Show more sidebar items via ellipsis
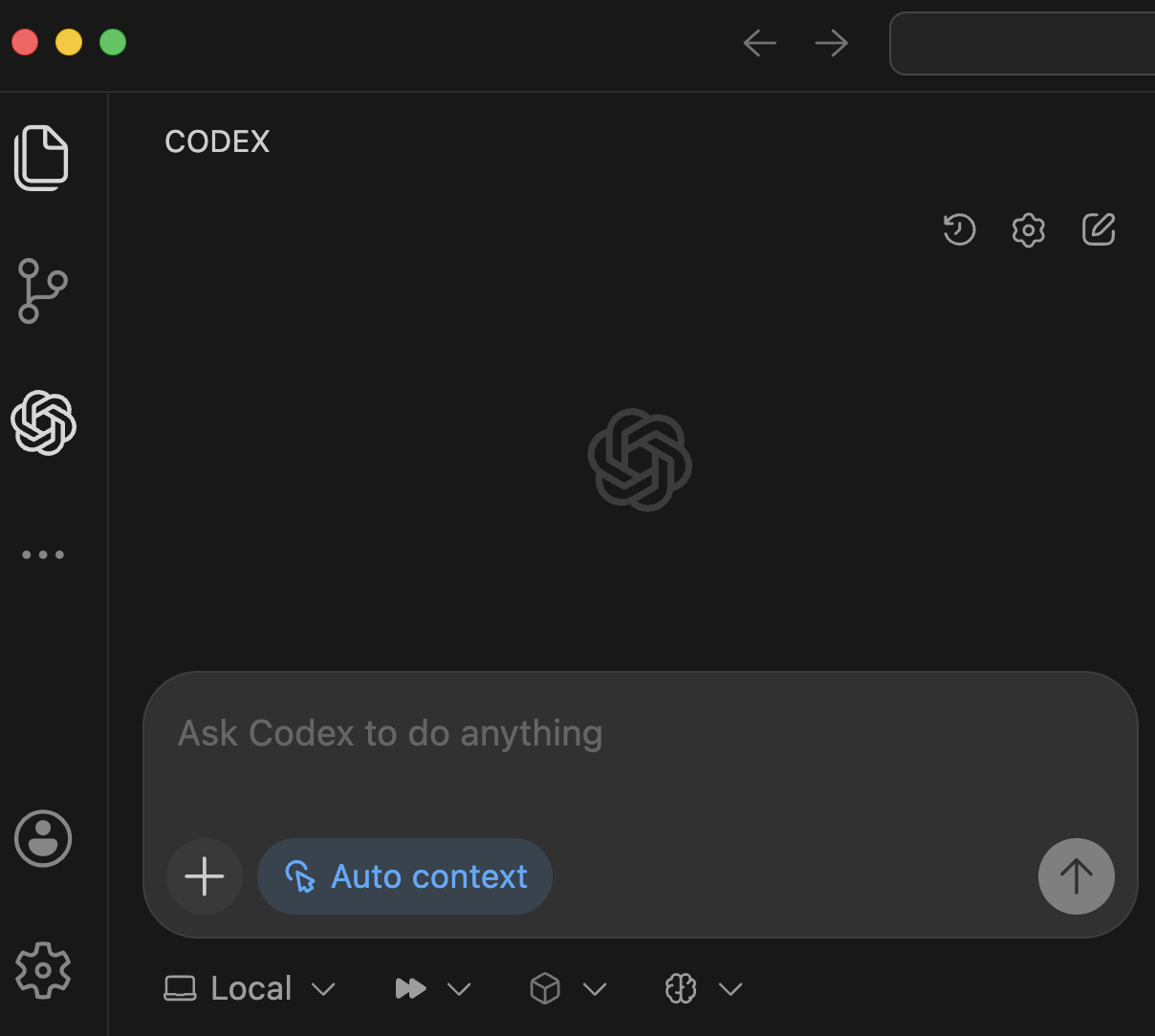The image size is (1155, 1036). 43,554
